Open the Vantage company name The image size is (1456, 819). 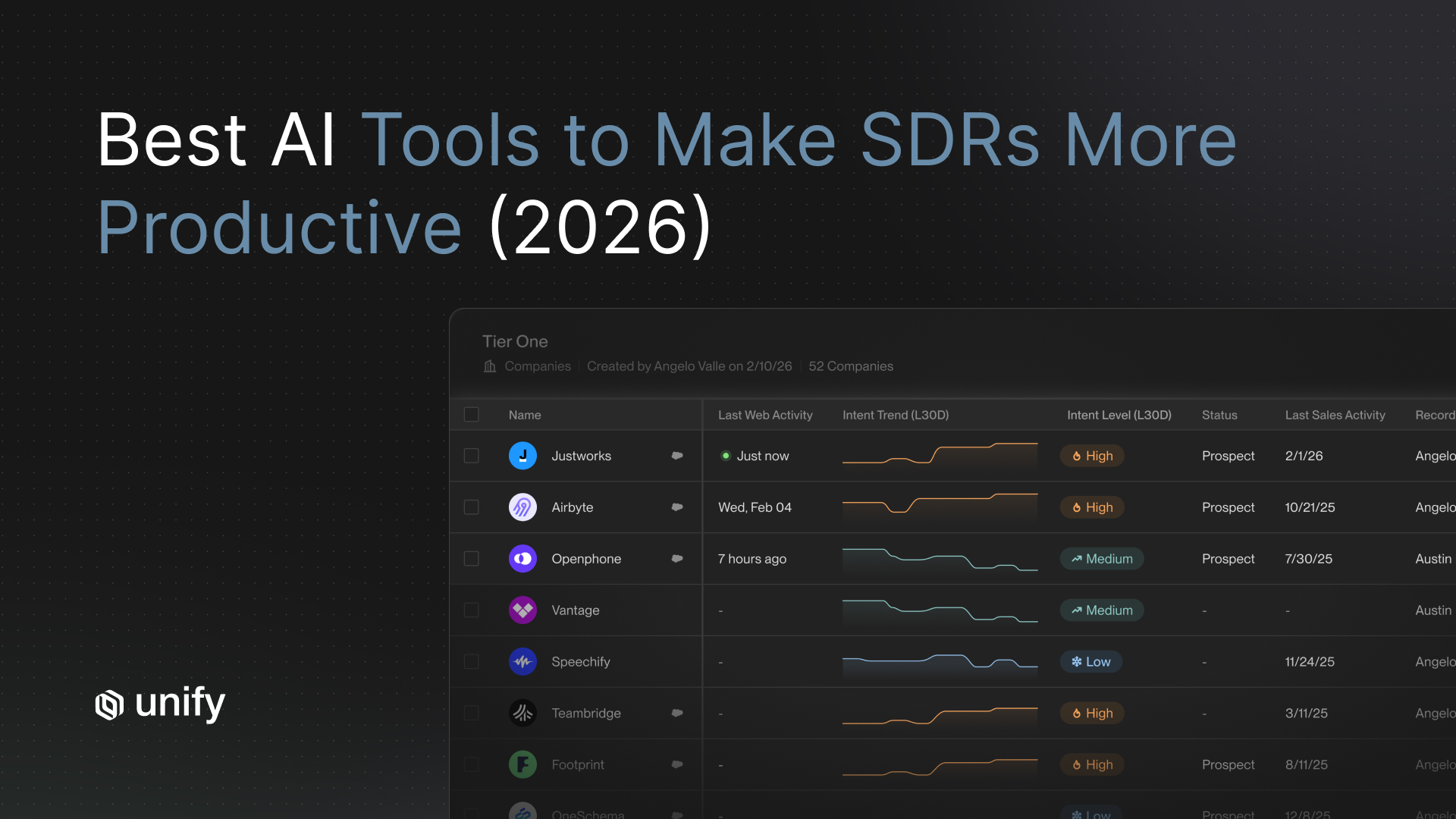576,610
